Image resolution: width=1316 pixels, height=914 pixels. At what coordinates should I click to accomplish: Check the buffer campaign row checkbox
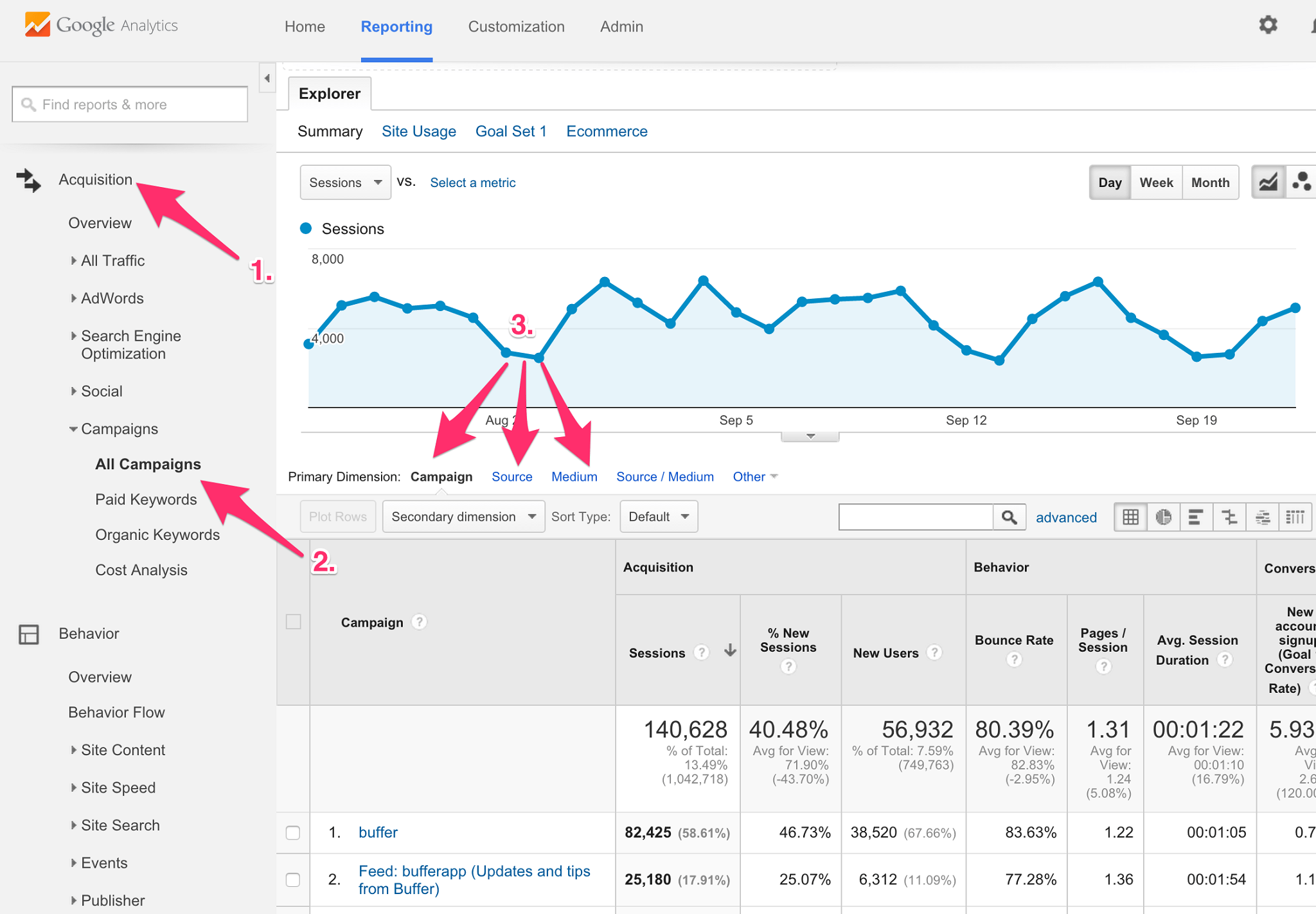(x=293, y=832)
